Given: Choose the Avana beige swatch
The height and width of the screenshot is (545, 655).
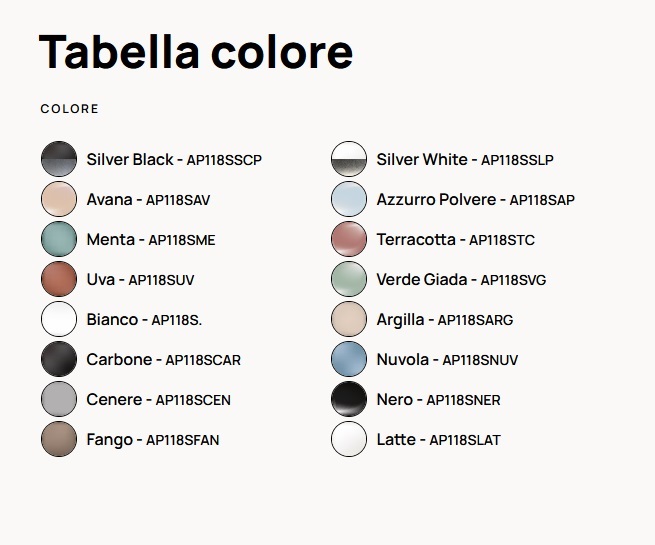Looking at the screenshot, I should [x=59, y=199].
